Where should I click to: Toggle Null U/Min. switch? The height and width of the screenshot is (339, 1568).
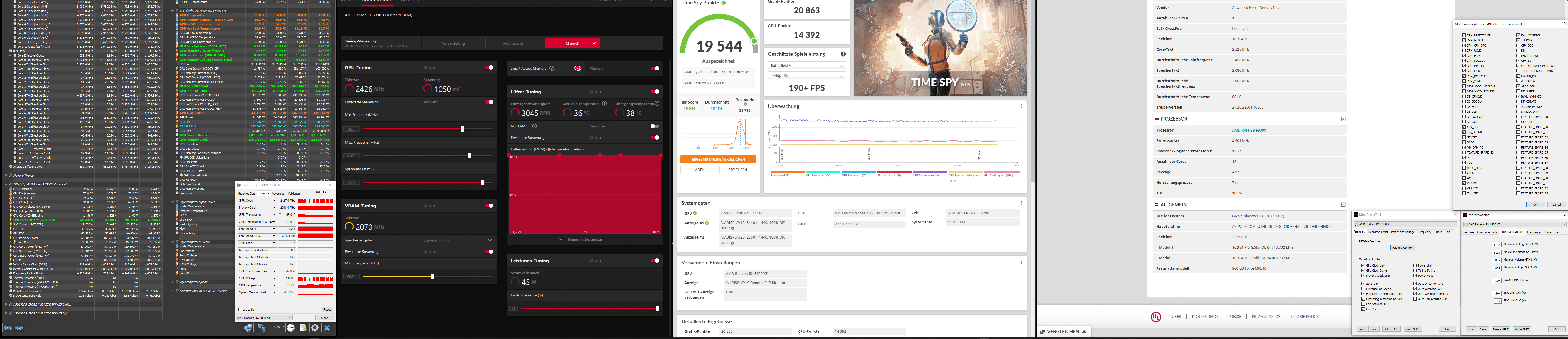click(655, 126)
